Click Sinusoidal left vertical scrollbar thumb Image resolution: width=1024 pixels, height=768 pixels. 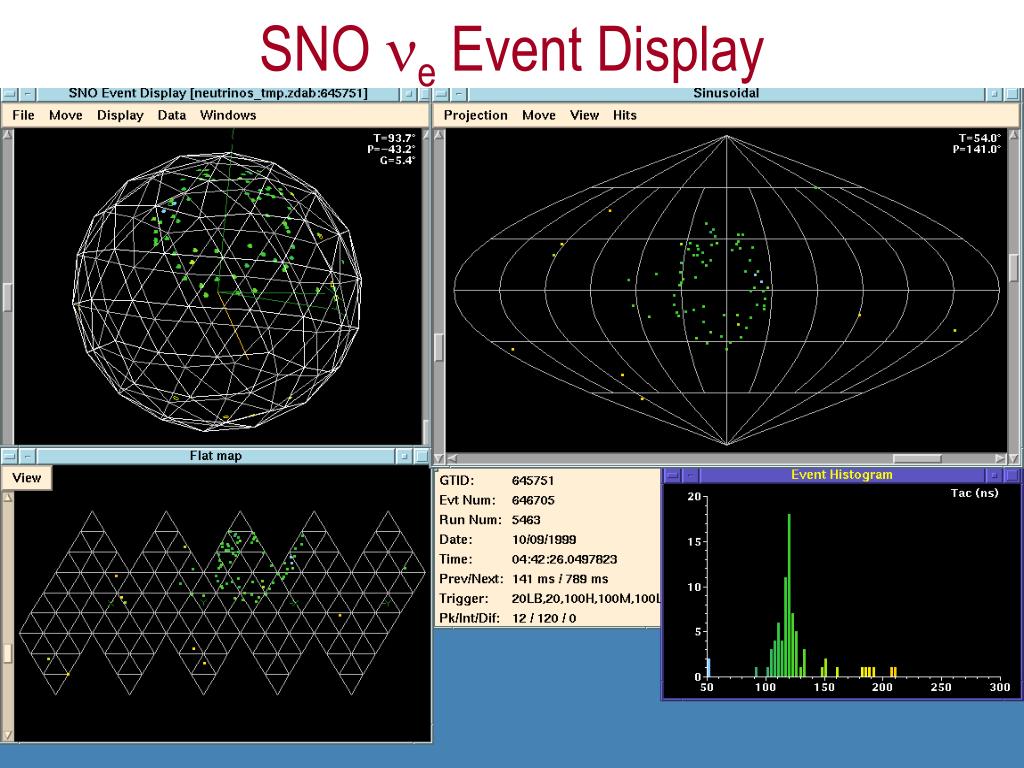[439, 347]
